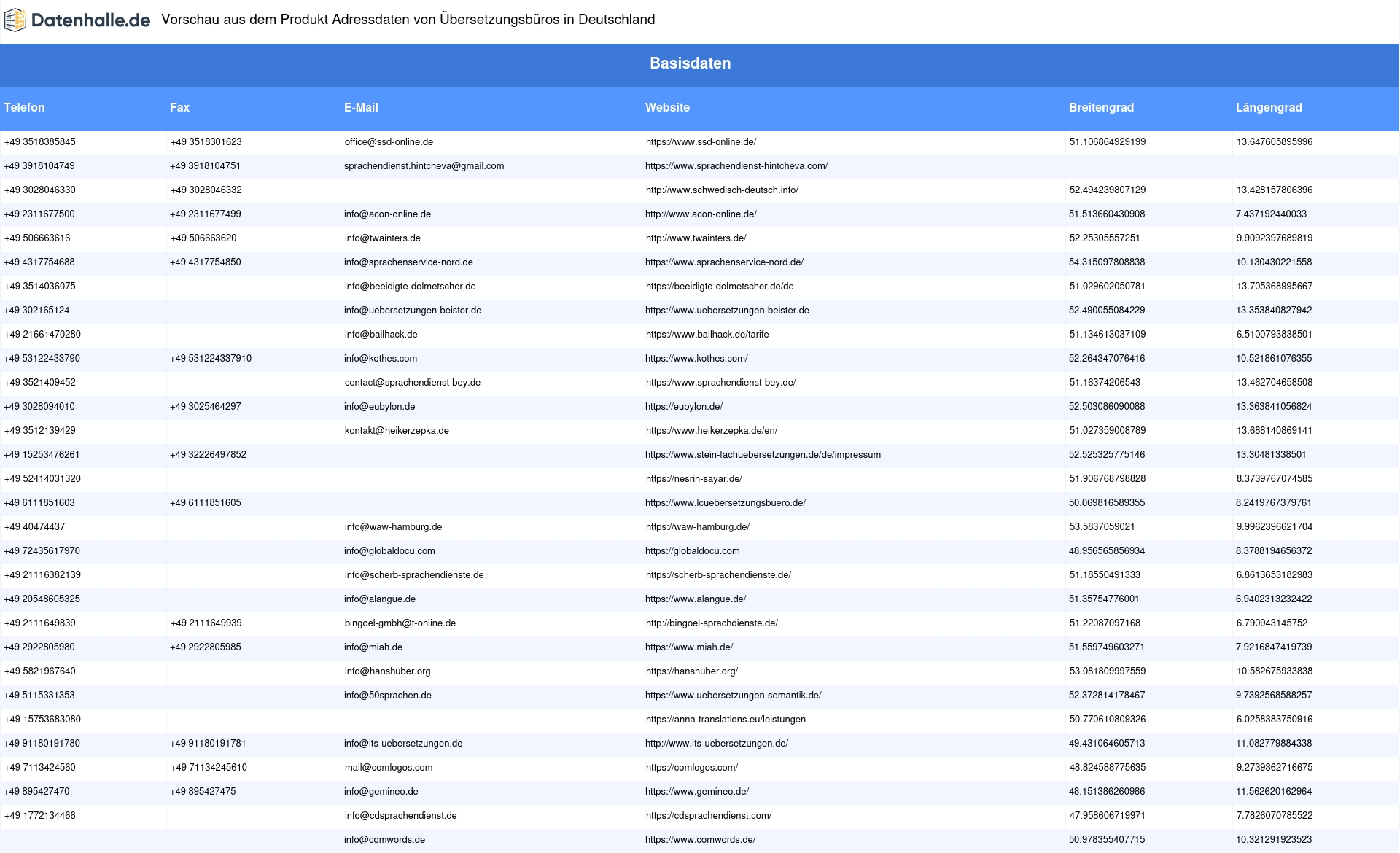Click email info@its-uebersetzungen.de

click(403, 744)
